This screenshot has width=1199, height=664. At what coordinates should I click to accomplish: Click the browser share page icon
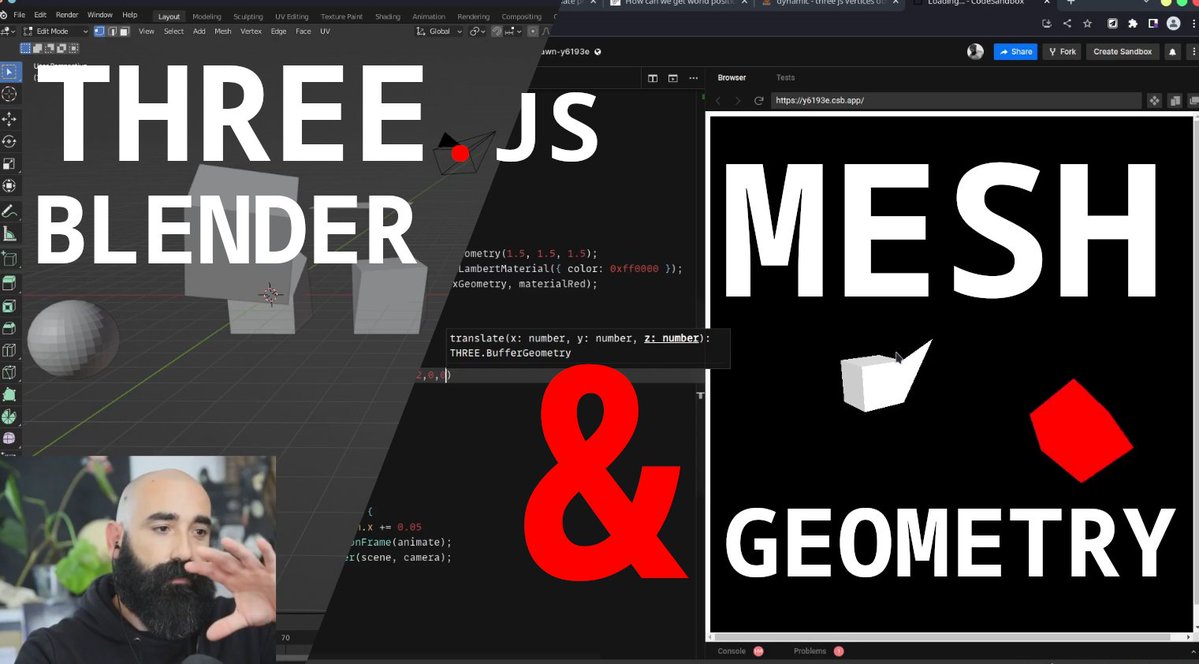pyautogui.click(x=1067, y=24)
